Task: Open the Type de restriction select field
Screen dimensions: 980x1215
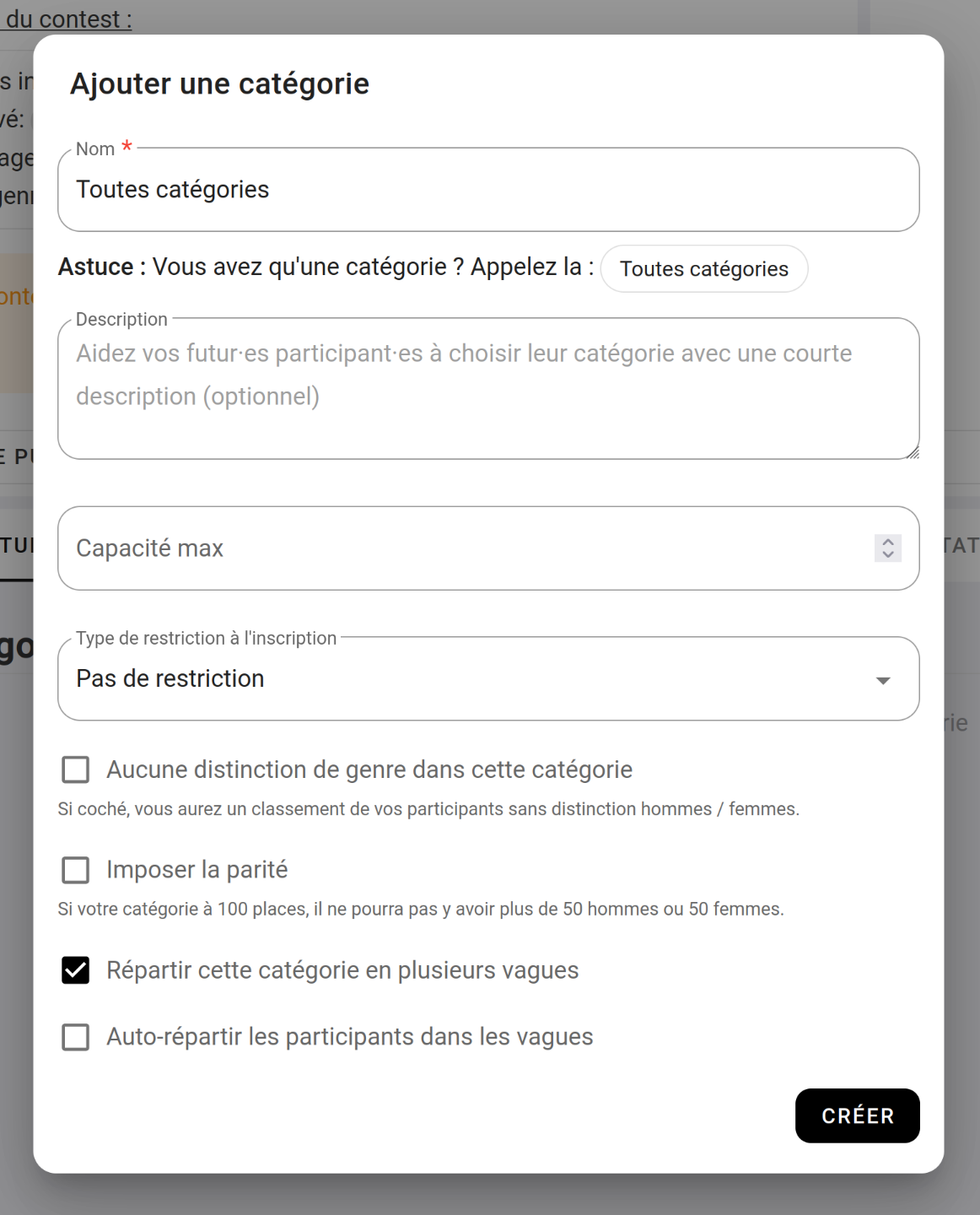Action: (472, 679)
